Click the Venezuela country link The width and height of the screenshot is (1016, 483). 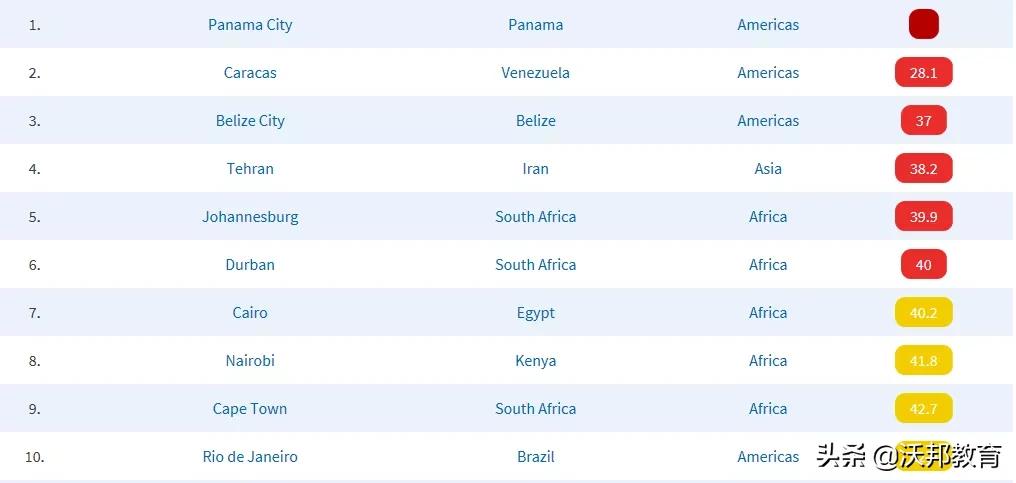tap(535, 73)
